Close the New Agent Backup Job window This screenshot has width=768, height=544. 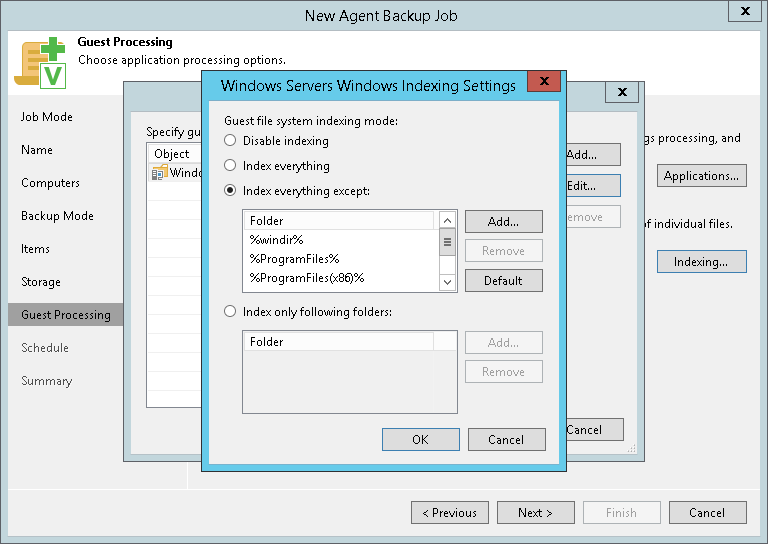(744, 13)
